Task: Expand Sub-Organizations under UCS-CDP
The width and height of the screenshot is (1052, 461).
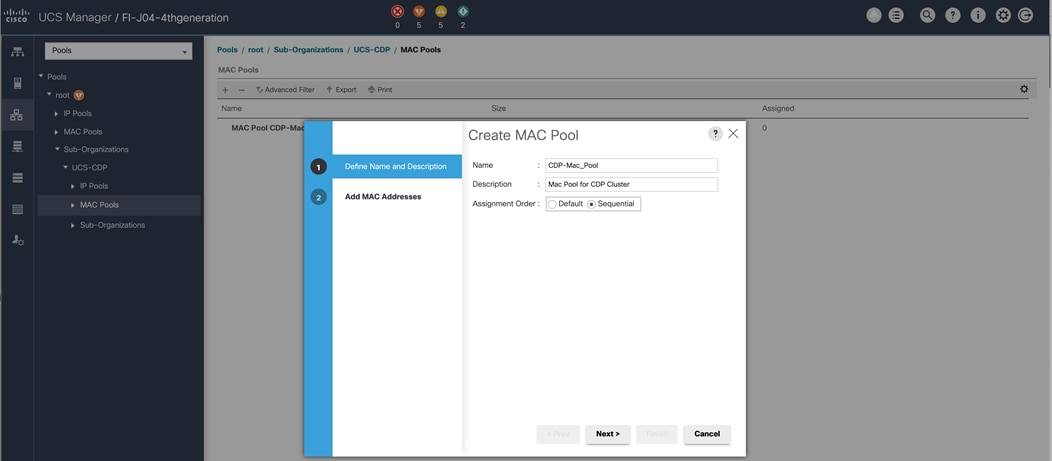Action: [x=73, y=225]
